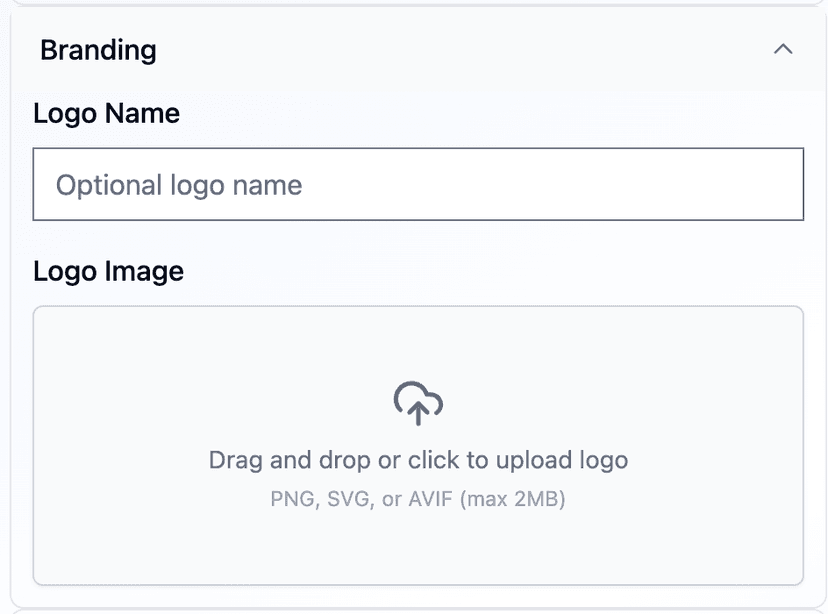
Task: Click the cloud upload icon
Action: pyautogui.click(x=418, y=403)
